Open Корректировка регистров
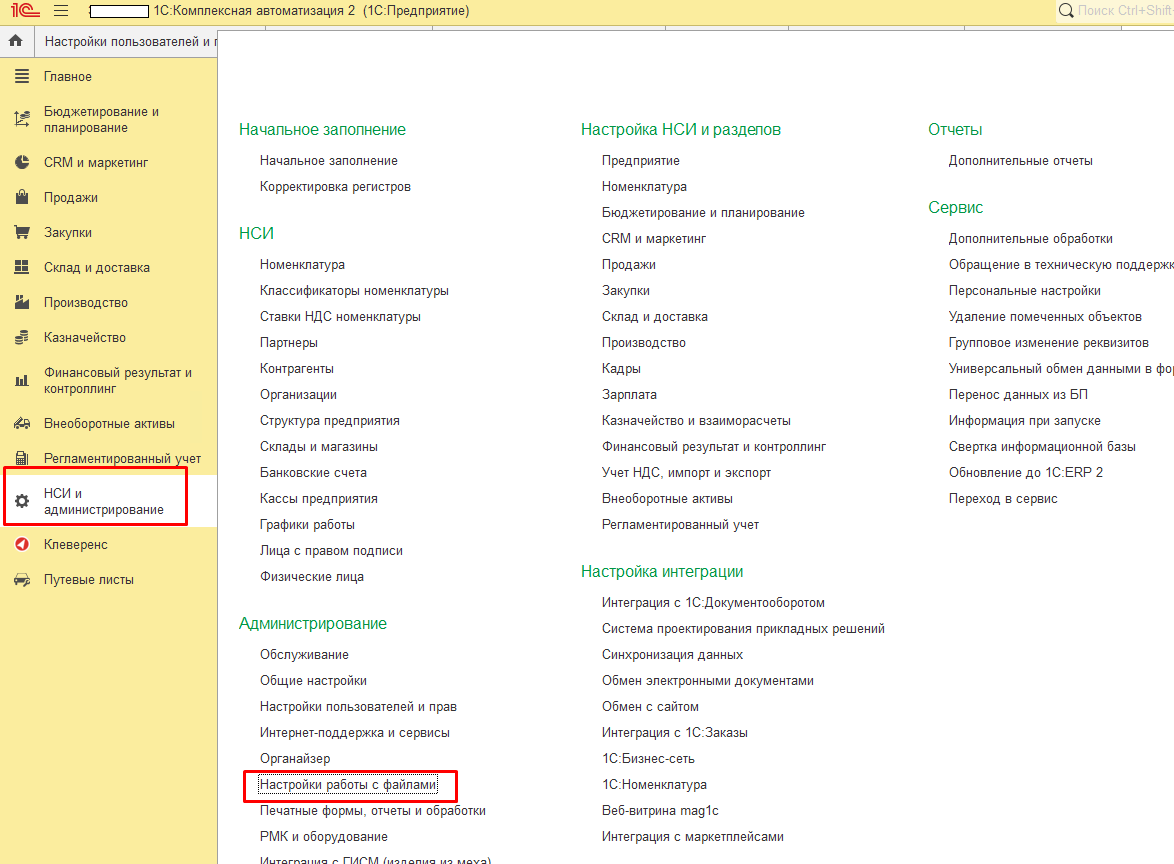 coord(335,186)
